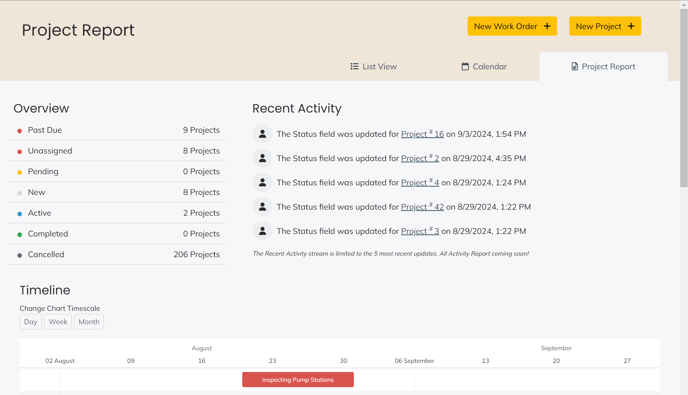Open the Project #42 link

[423, 207]
